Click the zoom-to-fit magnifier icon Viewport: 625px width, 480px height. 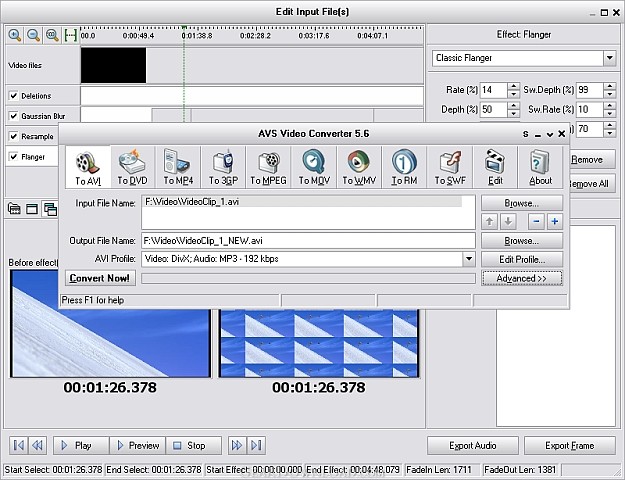pos(52,35)
